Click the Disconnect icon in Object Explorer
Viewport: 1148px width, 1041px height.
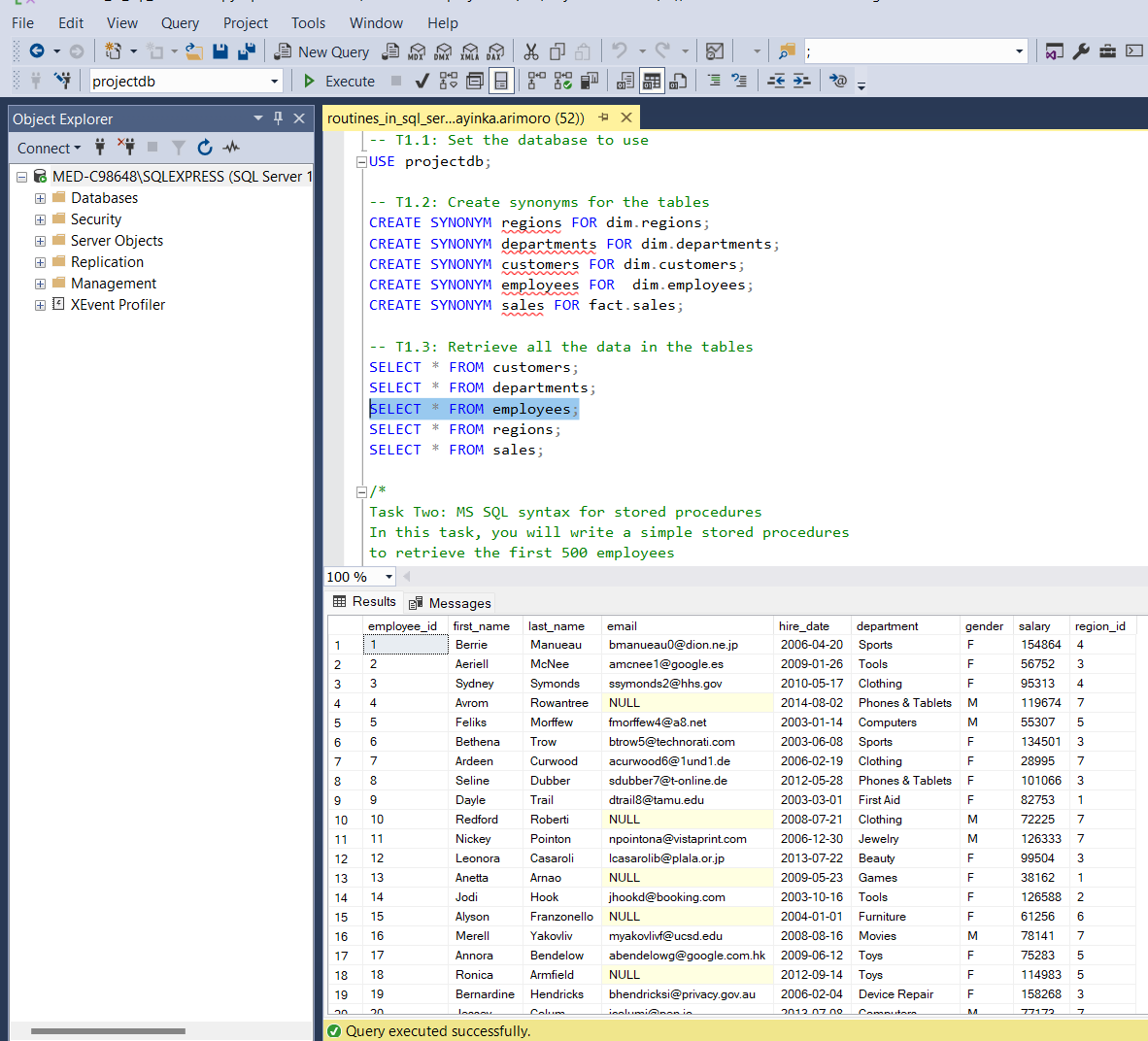coord(126,148)
